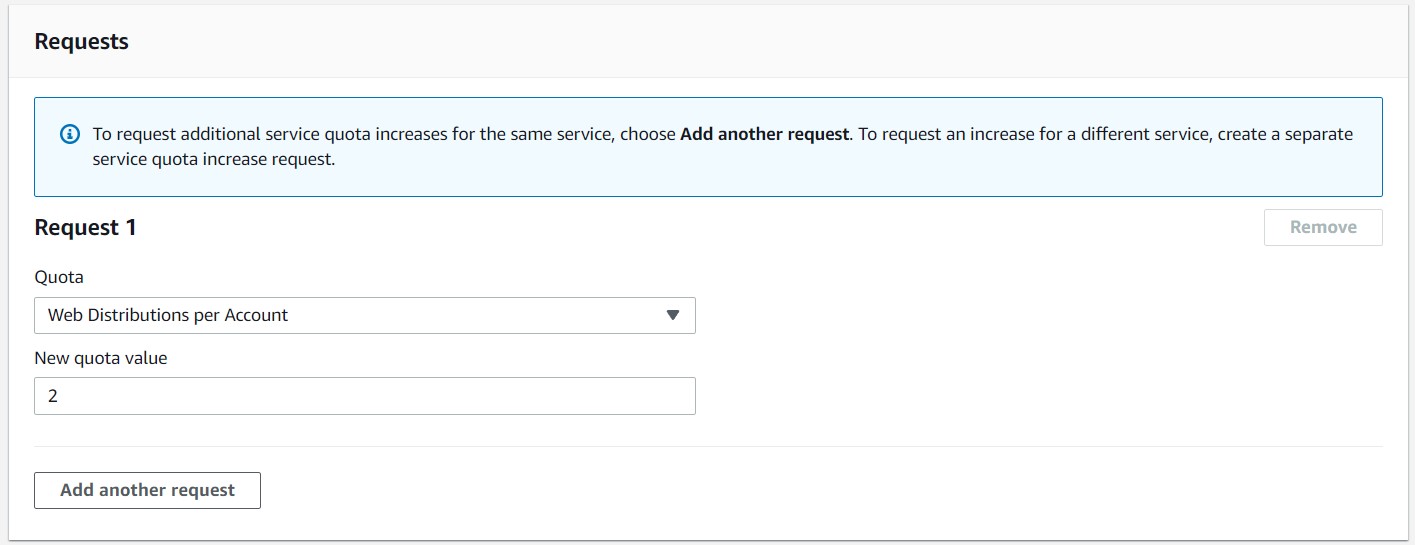Click divider line above Add another request
The width and height of the screenshot is (1415, 545).
(708, 446)
